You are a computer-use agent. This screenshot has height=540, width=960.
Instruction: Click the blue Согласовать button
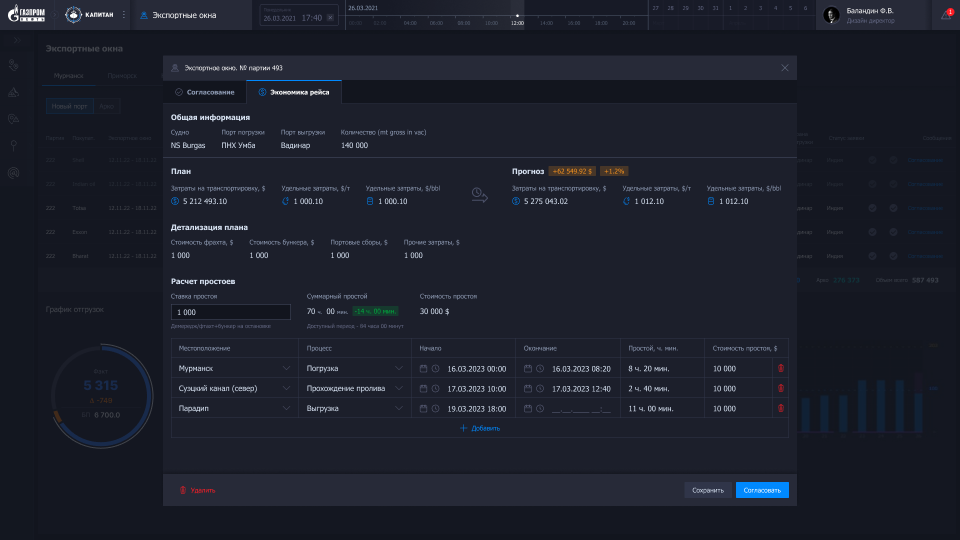pos(762,490)
